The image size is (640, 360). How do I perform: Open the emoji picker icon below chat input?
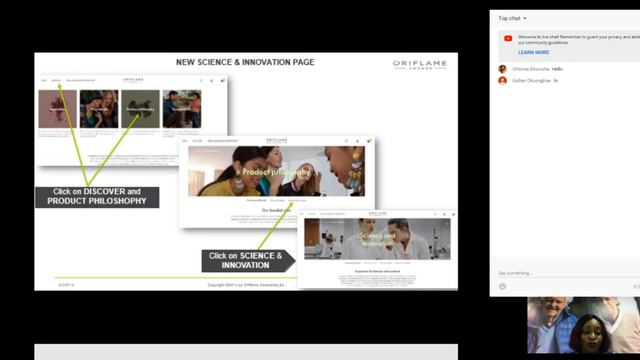tap(502, 287)
